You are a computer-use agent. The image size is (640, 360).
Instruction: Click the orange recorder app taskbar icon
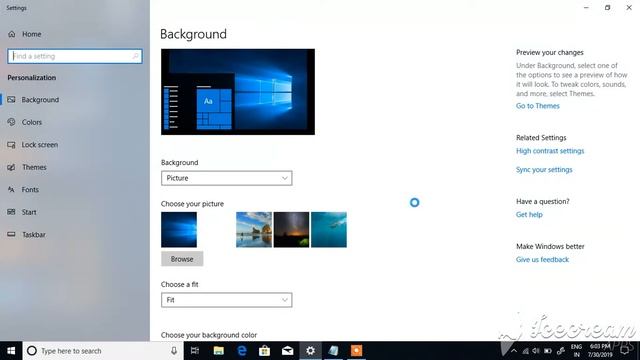tap(356, 351)
